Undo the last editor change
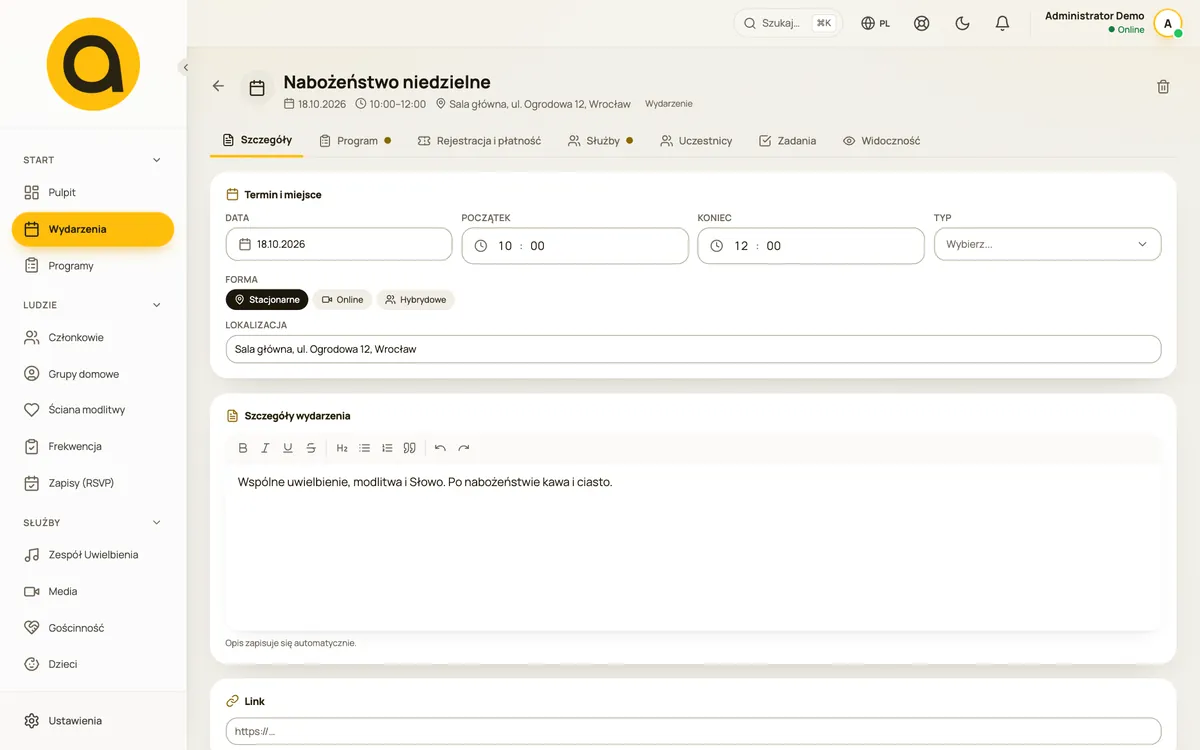This screenshot has width=1200, height=750. [x=440, y=448]
